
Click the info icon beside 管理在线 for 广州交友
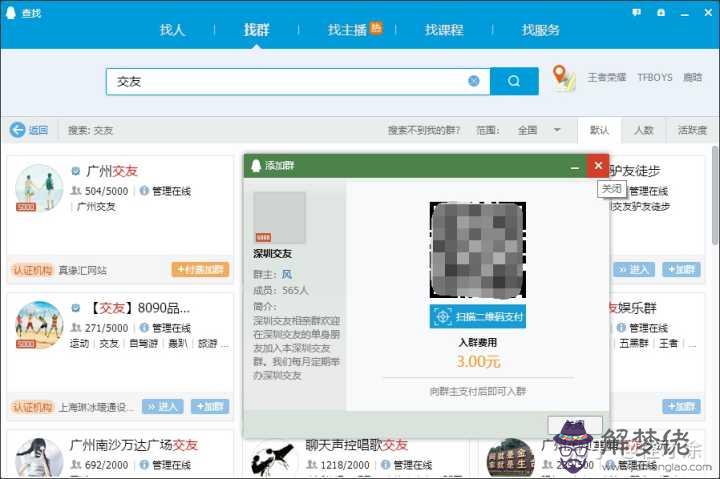[144, 191]
